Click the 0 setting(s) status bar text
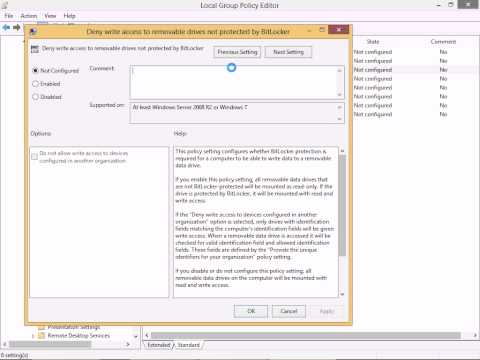Viewport: 480px width, 360px height. 15,355
